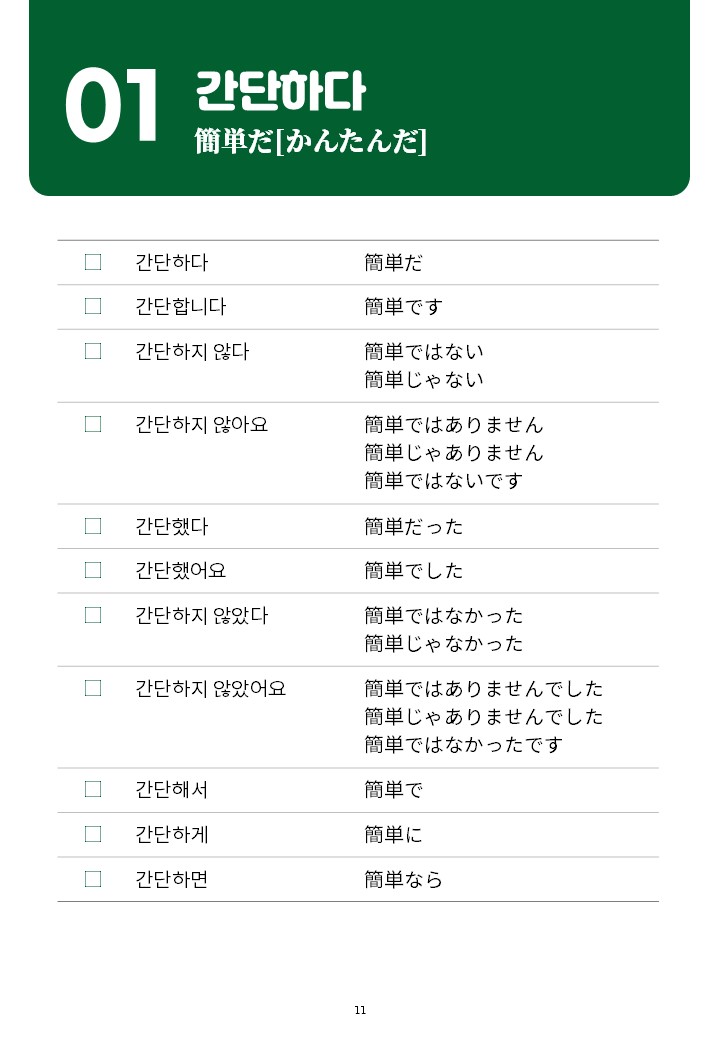Click the phrase 簡単じゃない

tap(424, 380)
